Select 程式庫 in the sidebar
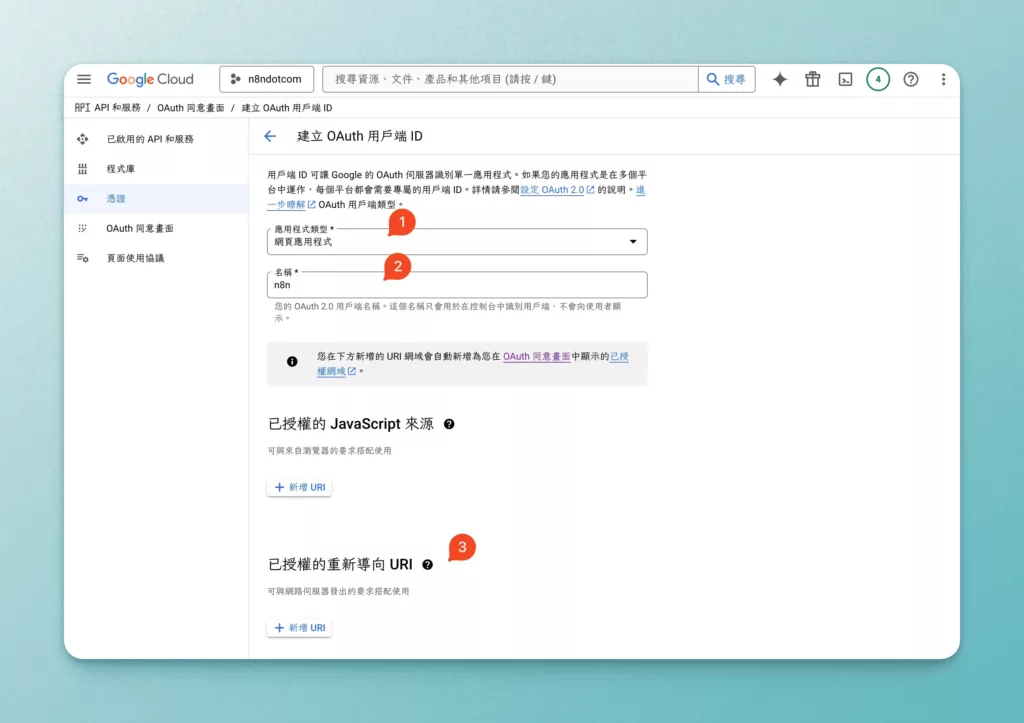 click(156, 169)
